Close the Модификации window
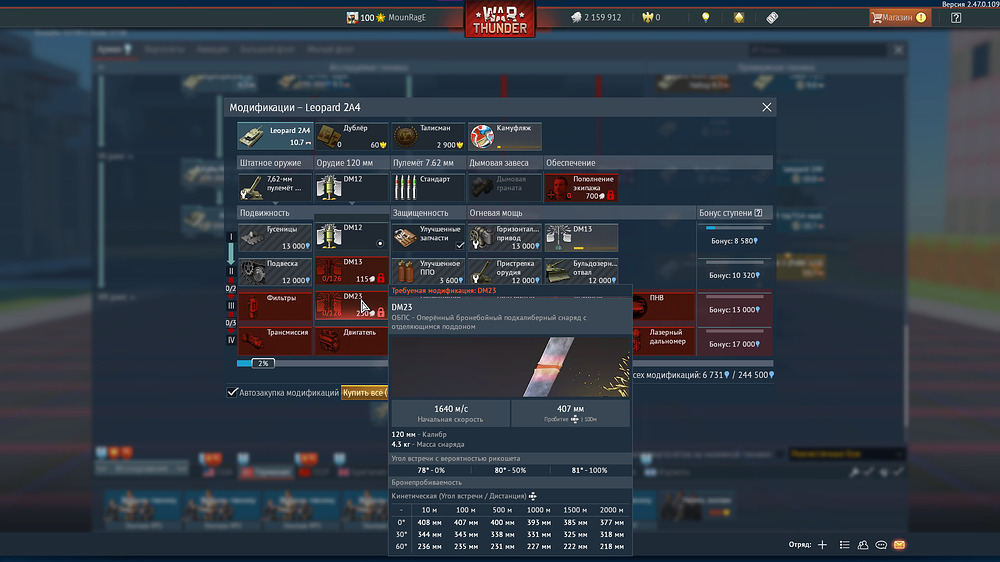1000x562 pixels. 767,107
